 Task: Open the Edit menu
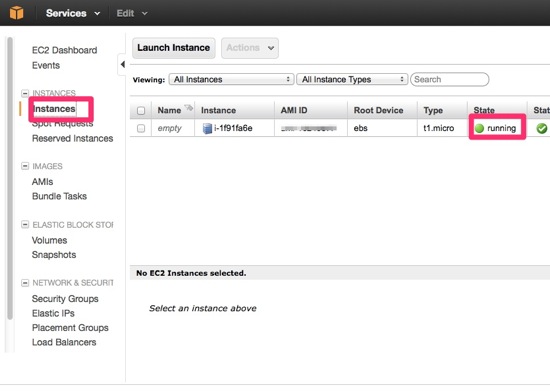(x=132, y=13)
